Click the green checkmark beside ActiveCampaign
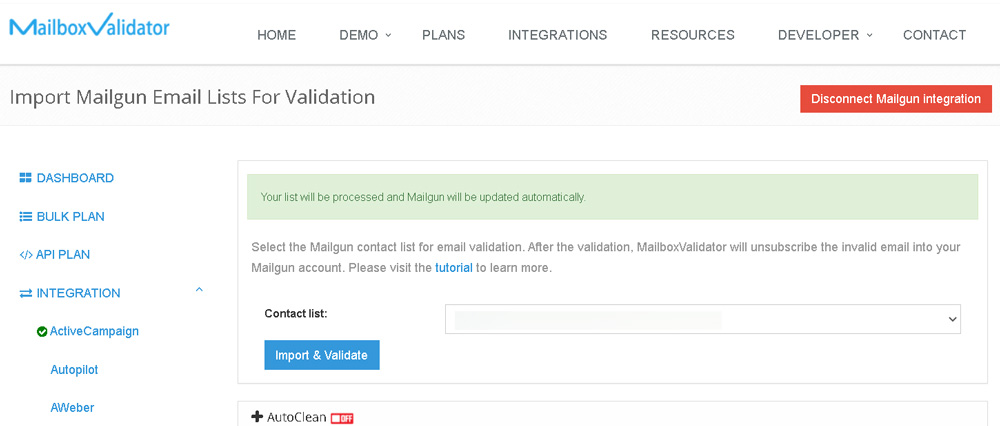This screenshot has width=1000, height=426. (42, 332)
